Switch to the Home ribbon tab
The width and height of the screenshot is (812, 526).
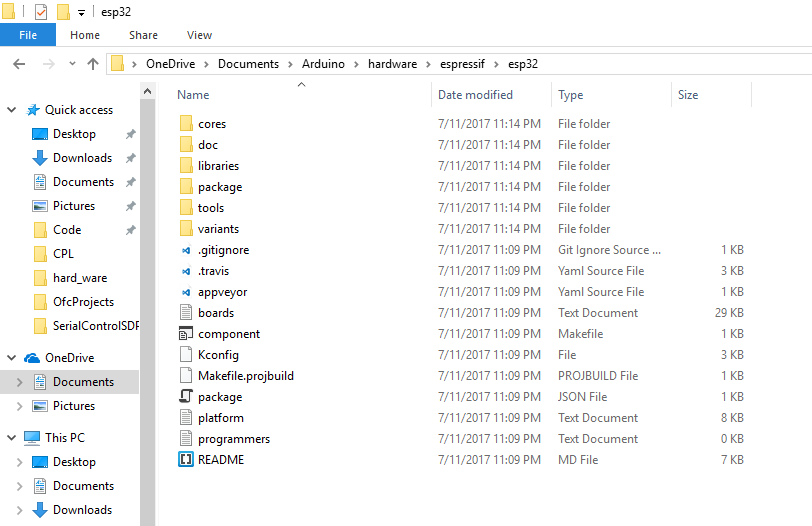click(85, 35)
